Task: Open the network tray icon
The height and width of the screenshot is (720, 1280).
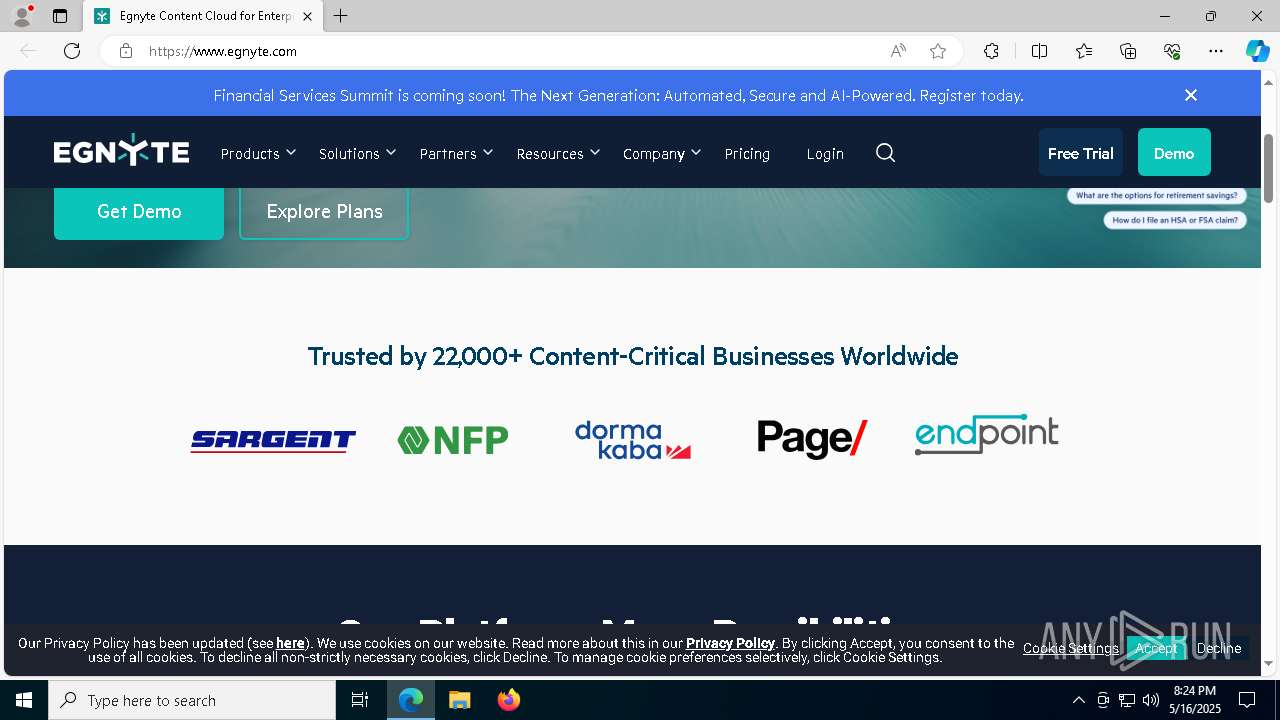Action: click(1126, 700)
